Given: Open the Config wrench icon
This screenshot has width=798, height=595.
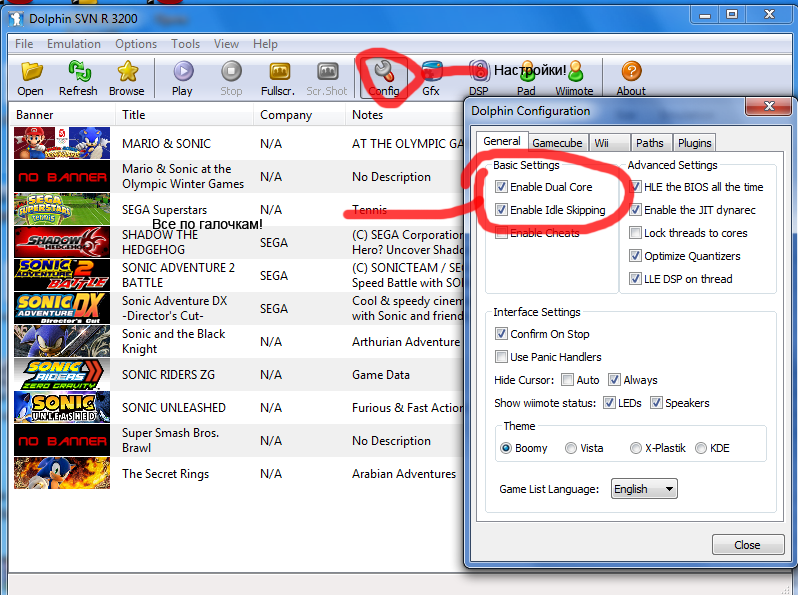Looking at the screenshot, I should coord(384,71).
